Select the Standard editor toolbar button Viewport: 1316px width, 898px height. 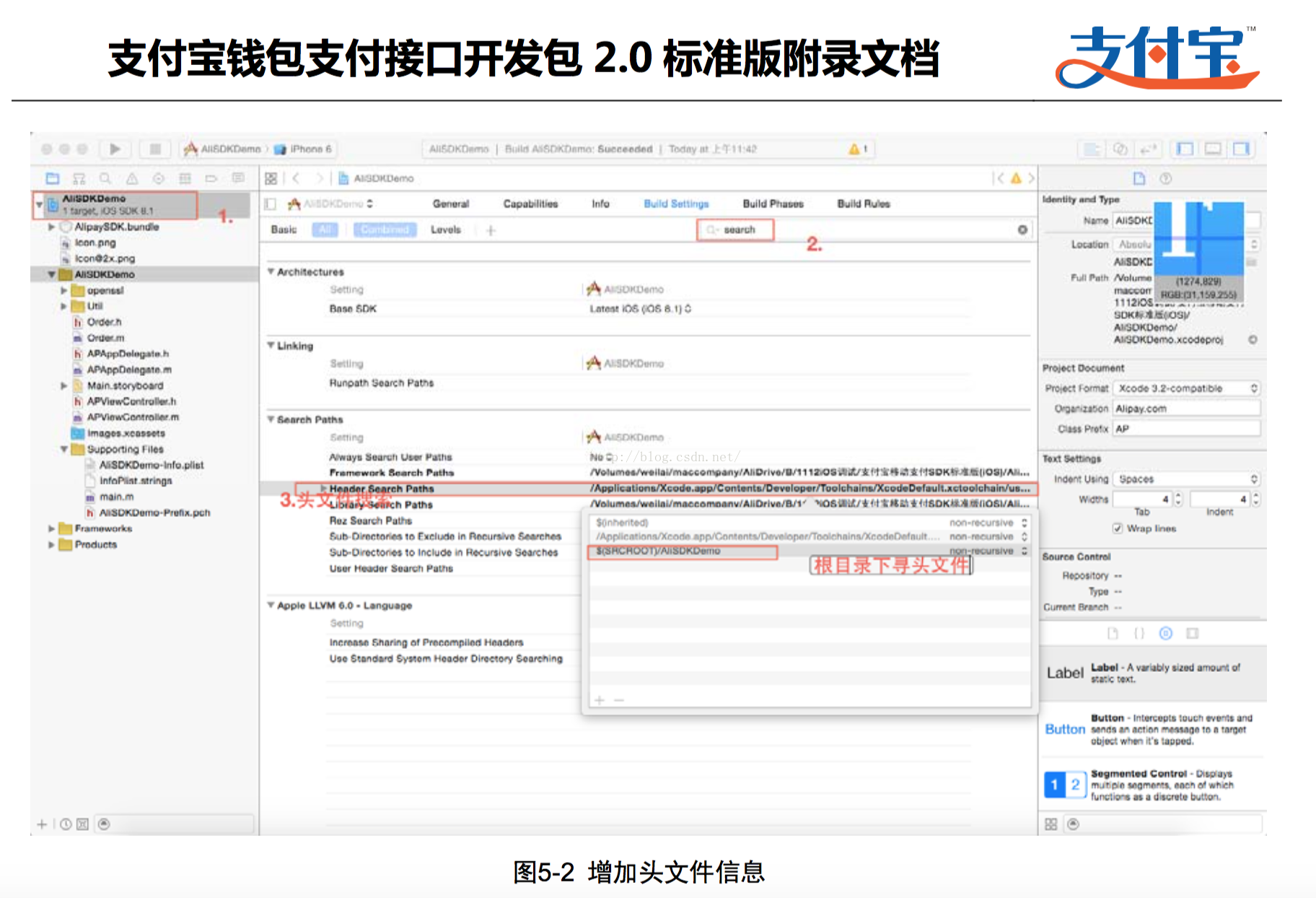[1092, 149]
